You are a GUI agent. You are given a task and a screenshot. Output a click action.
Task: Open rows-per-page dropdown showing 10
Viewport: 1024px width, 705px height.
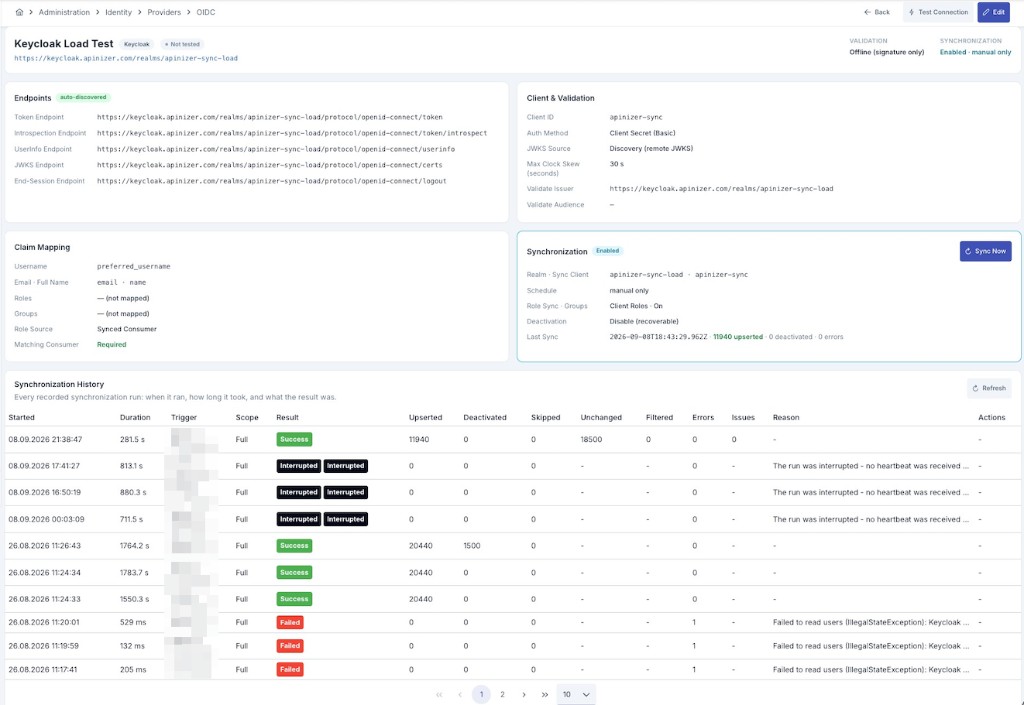point(576,695)
